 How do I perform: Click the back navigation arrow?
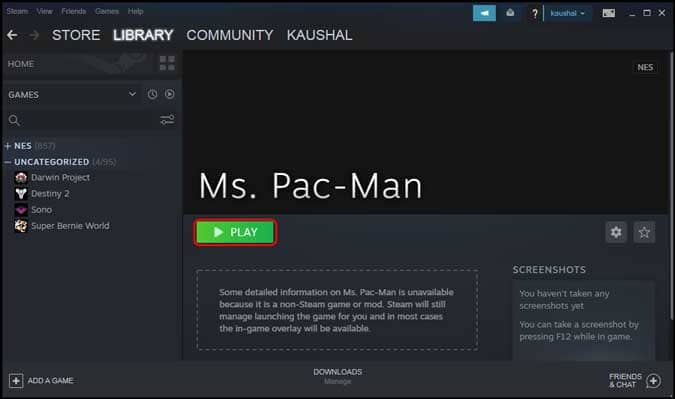point(12,35)
